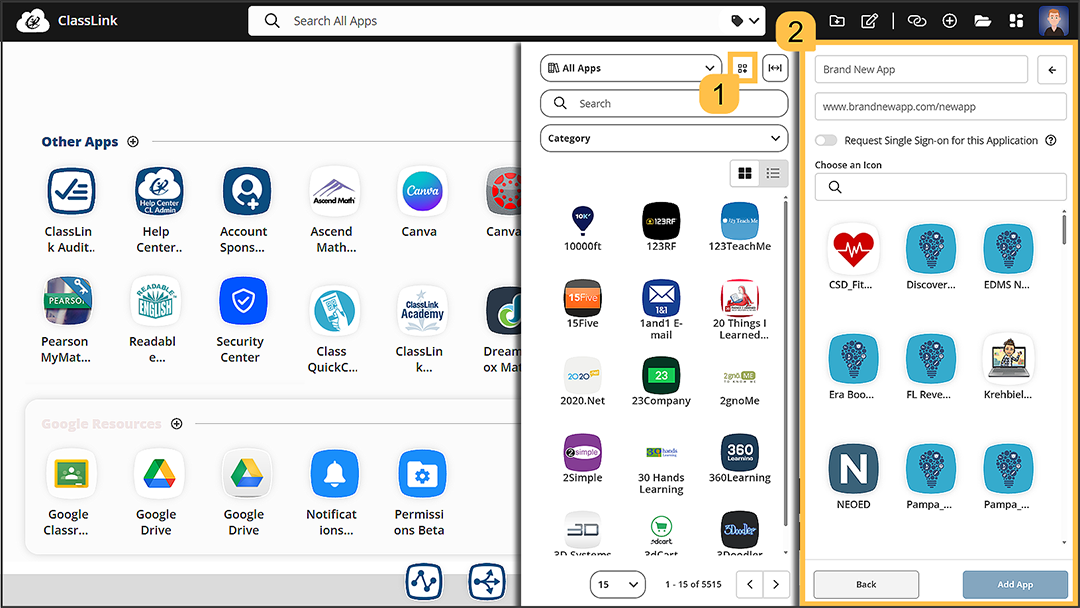The height and width of the screenshot is (608, 1080).
Task: Click the roster share icon in bottom bar
Action: tap(487, 582)
